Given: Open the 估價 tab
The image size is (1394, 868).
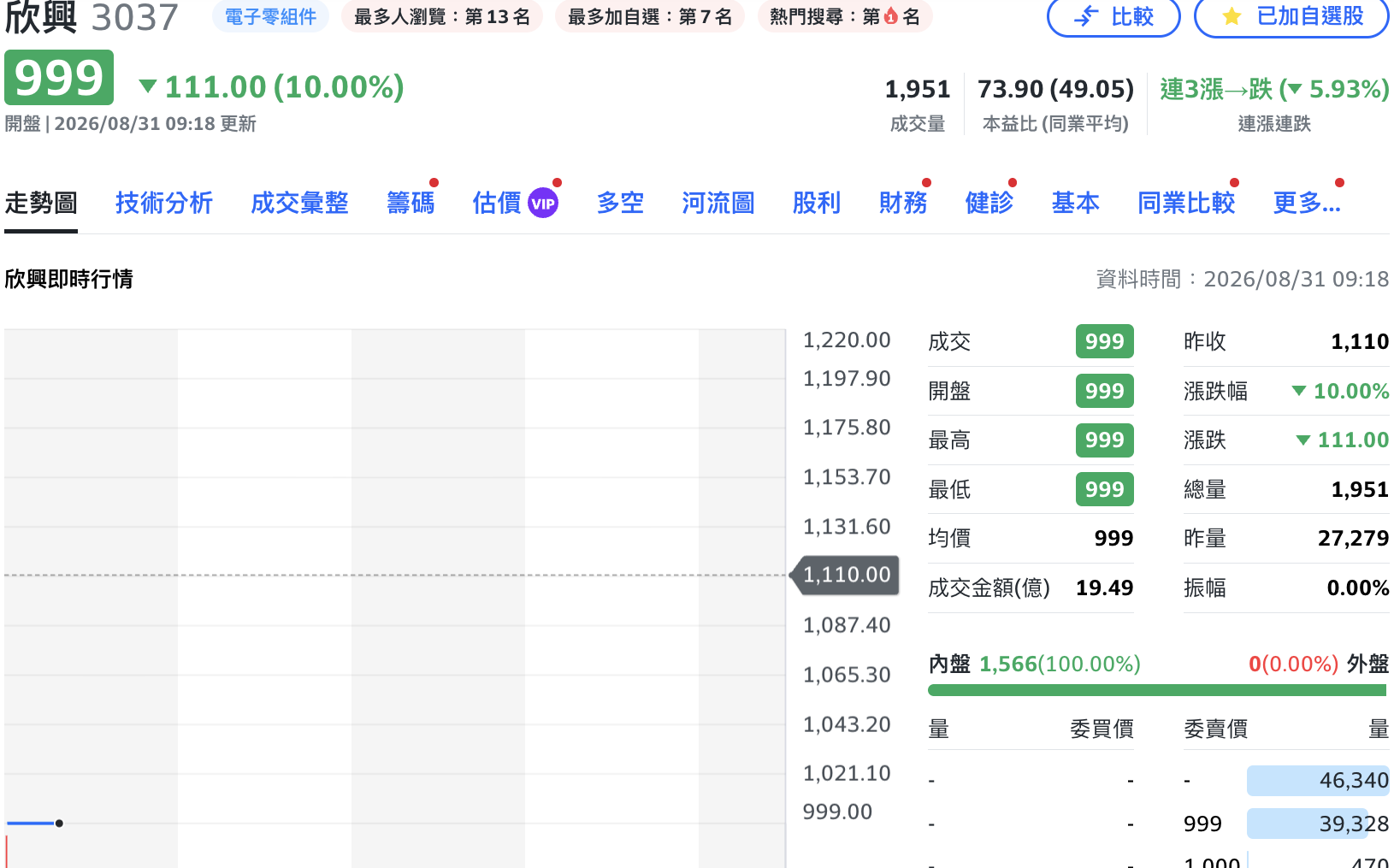Looking at the screenshot, I should (497, 204).
